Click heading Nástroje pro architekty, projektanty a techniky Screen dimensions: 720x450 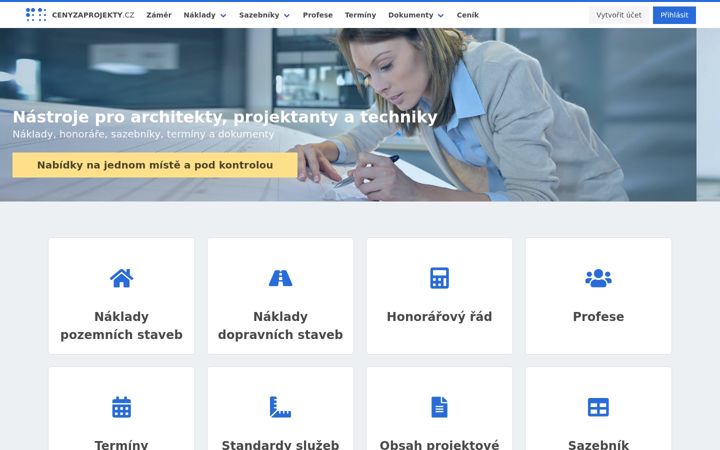tap(225, 117)
